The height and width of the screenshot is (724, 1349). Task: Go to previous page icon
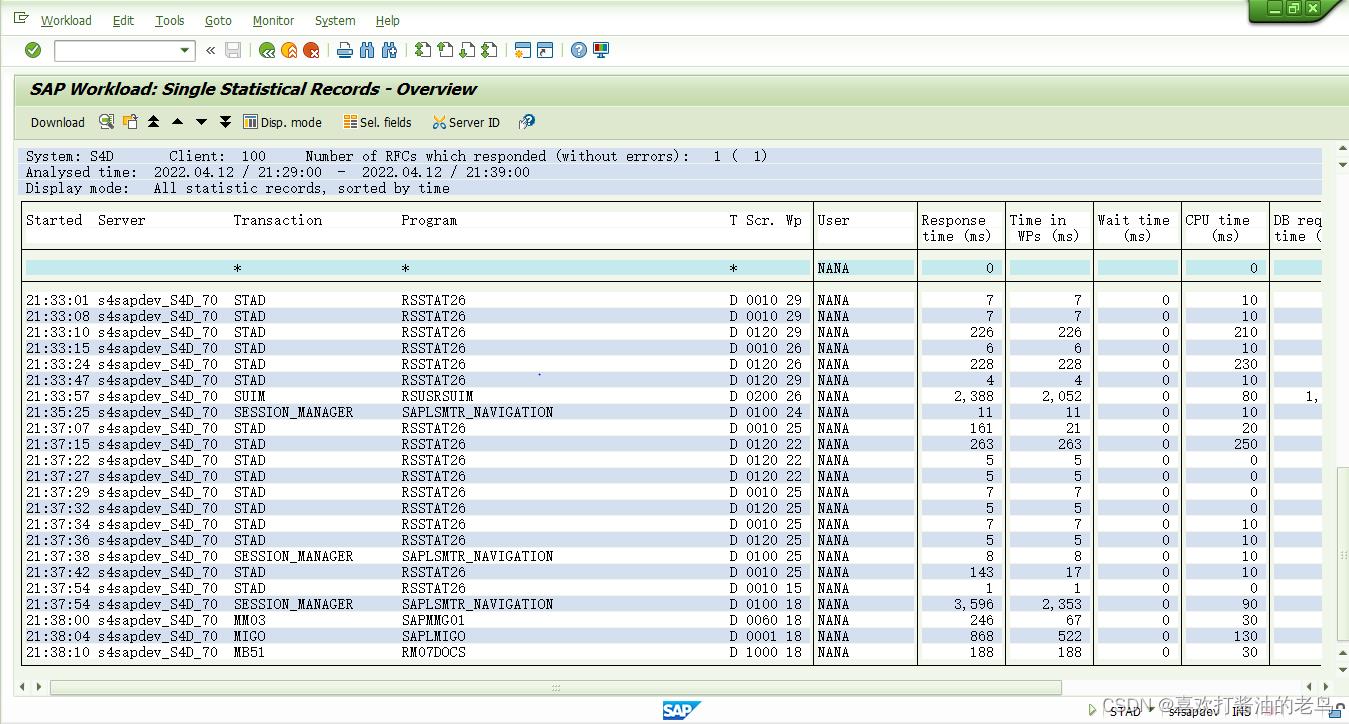point(445,50)
